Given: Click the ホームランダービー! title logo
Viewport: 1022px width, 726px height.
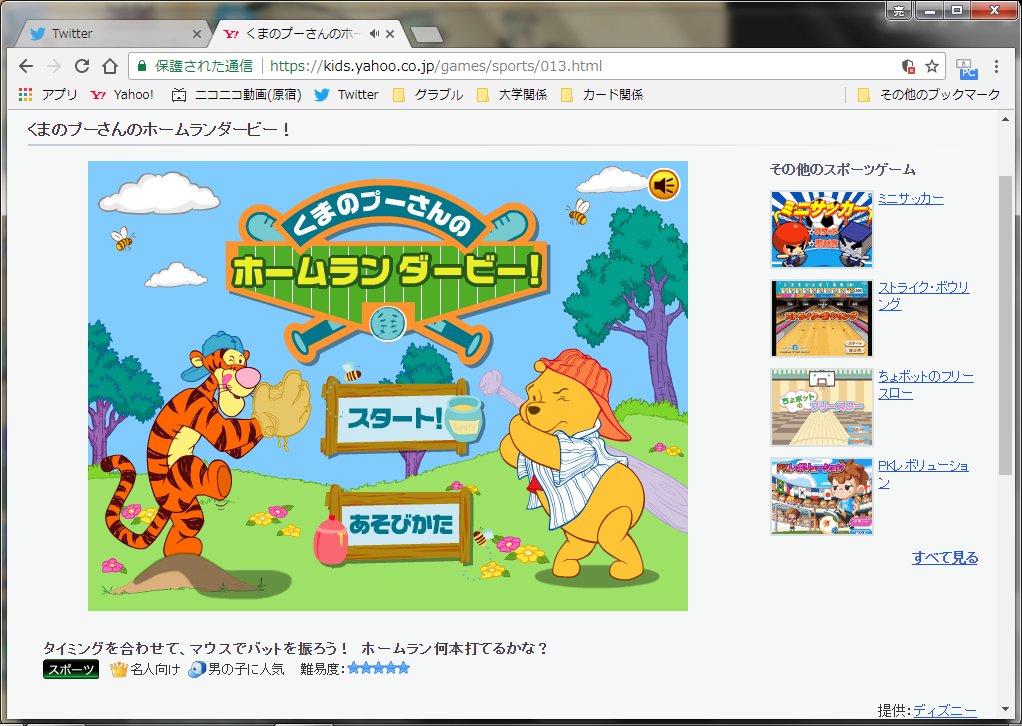Looking at the screenshot, I should click(387, 272).
